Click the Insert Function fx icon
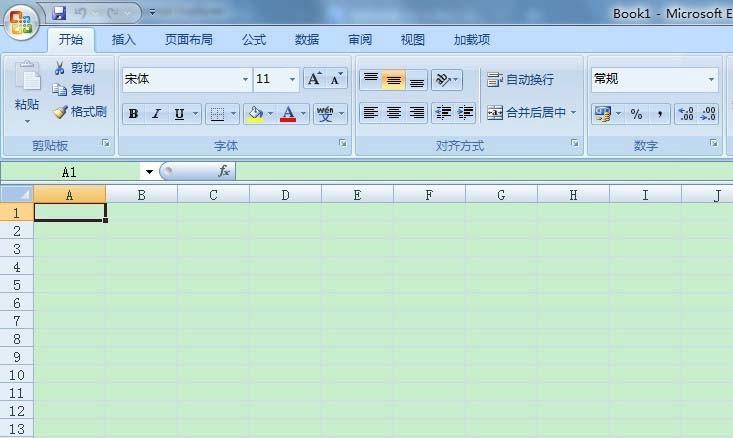The height and width of the screenshot is (438, 733). (224, 171)
